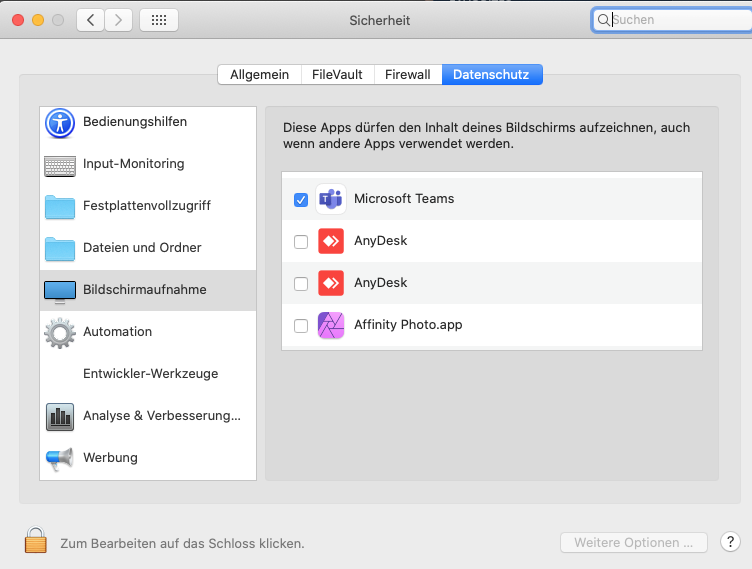Click the Bildschirmaufnahme monitor icon
This screenshot has height=569, width=752.
(60, 292)
